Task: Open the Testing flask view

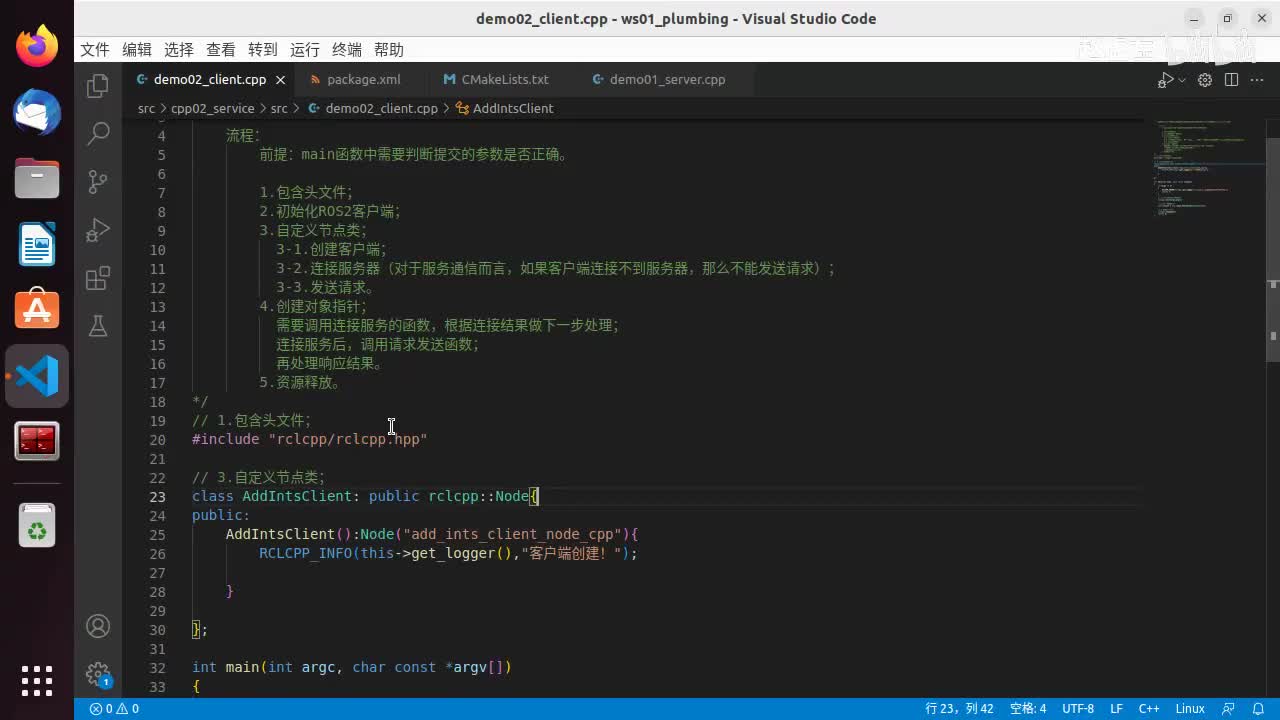Action: (x=98, y=325)
